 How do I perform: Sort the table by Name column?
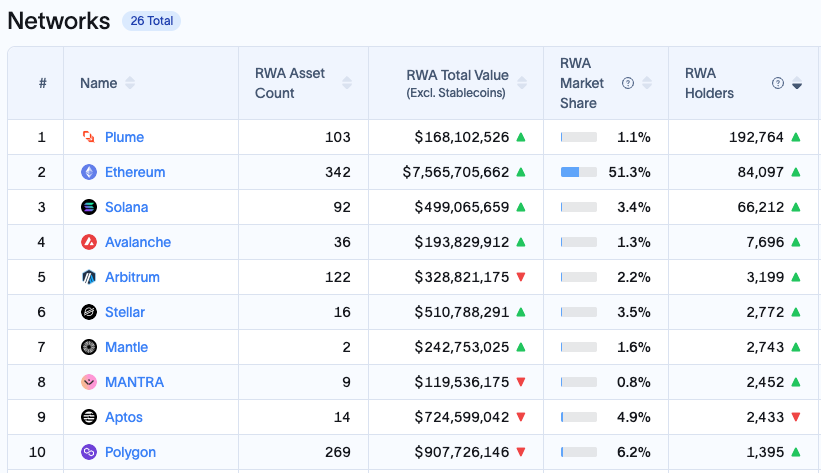(130, 83)
